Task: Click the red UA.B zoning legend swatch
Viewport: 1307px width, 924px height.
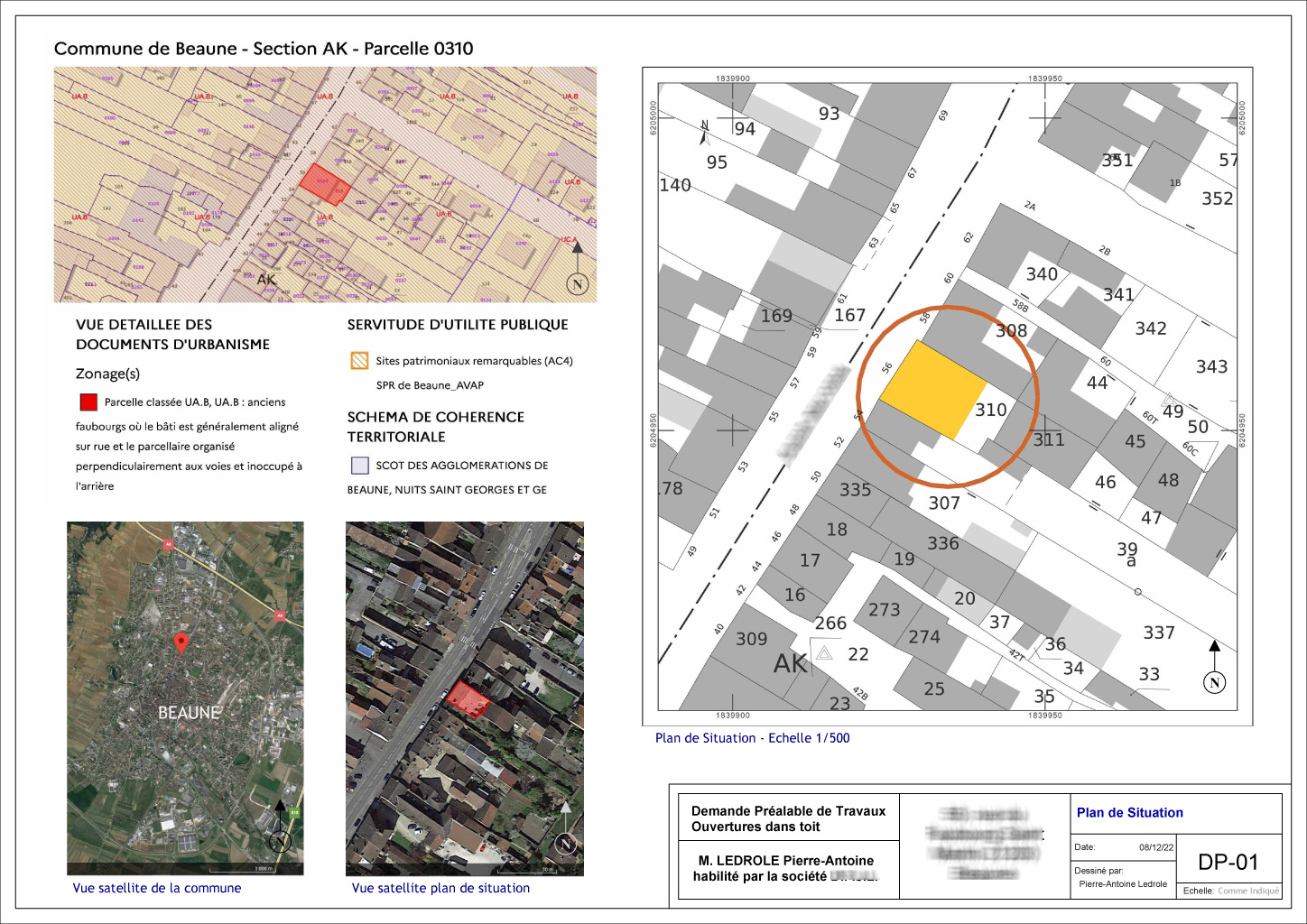Action: click(x=88, y=402)
